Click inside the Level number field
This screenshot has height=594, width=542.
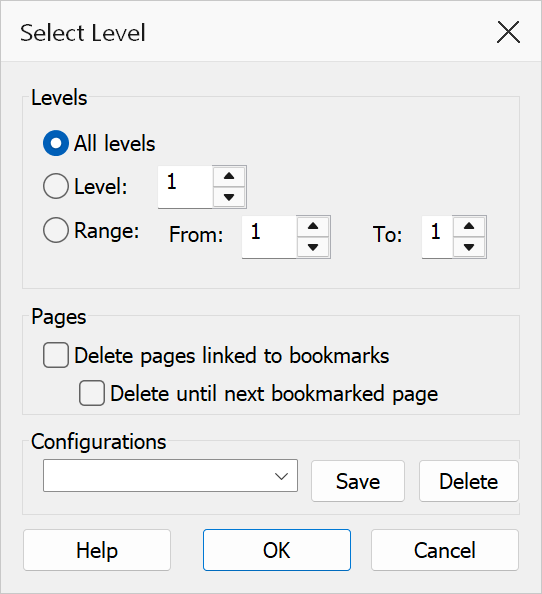click(185, 187)
